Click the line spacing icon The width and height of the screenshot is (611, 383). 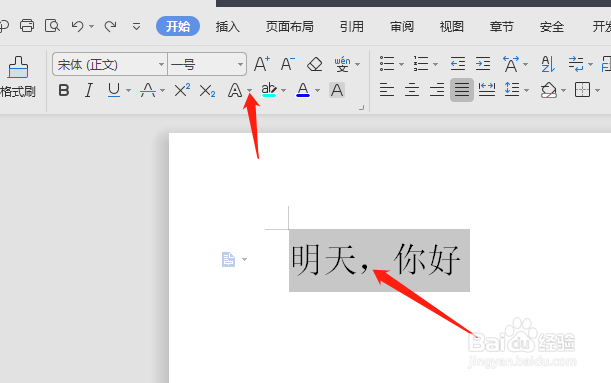[512, 90]
